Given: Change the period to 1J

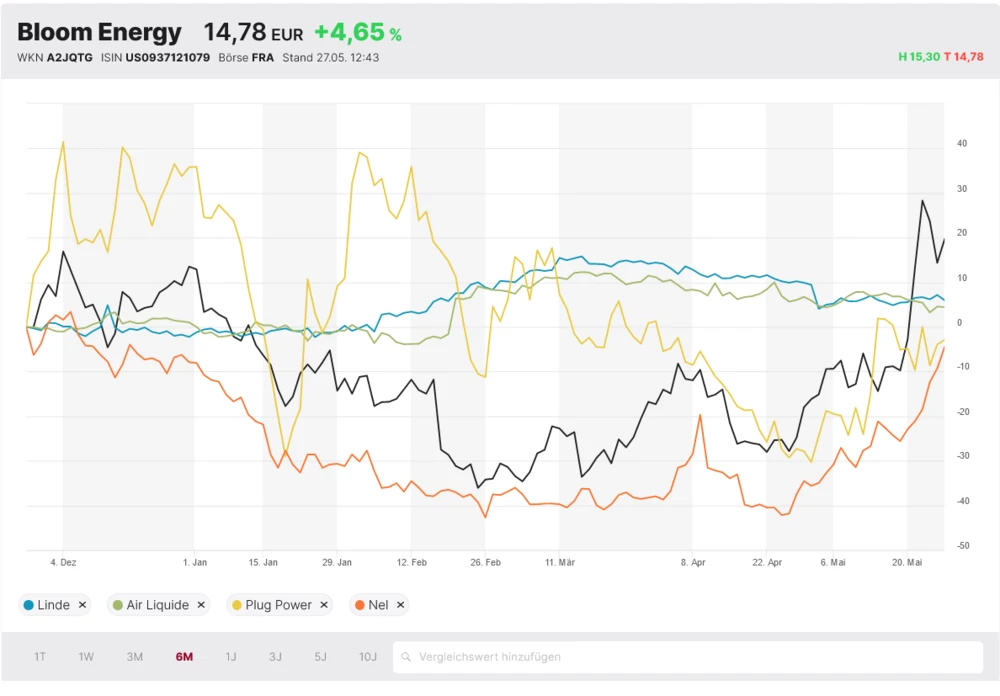Looking at the screenshot, I should (x=231, y=657).
